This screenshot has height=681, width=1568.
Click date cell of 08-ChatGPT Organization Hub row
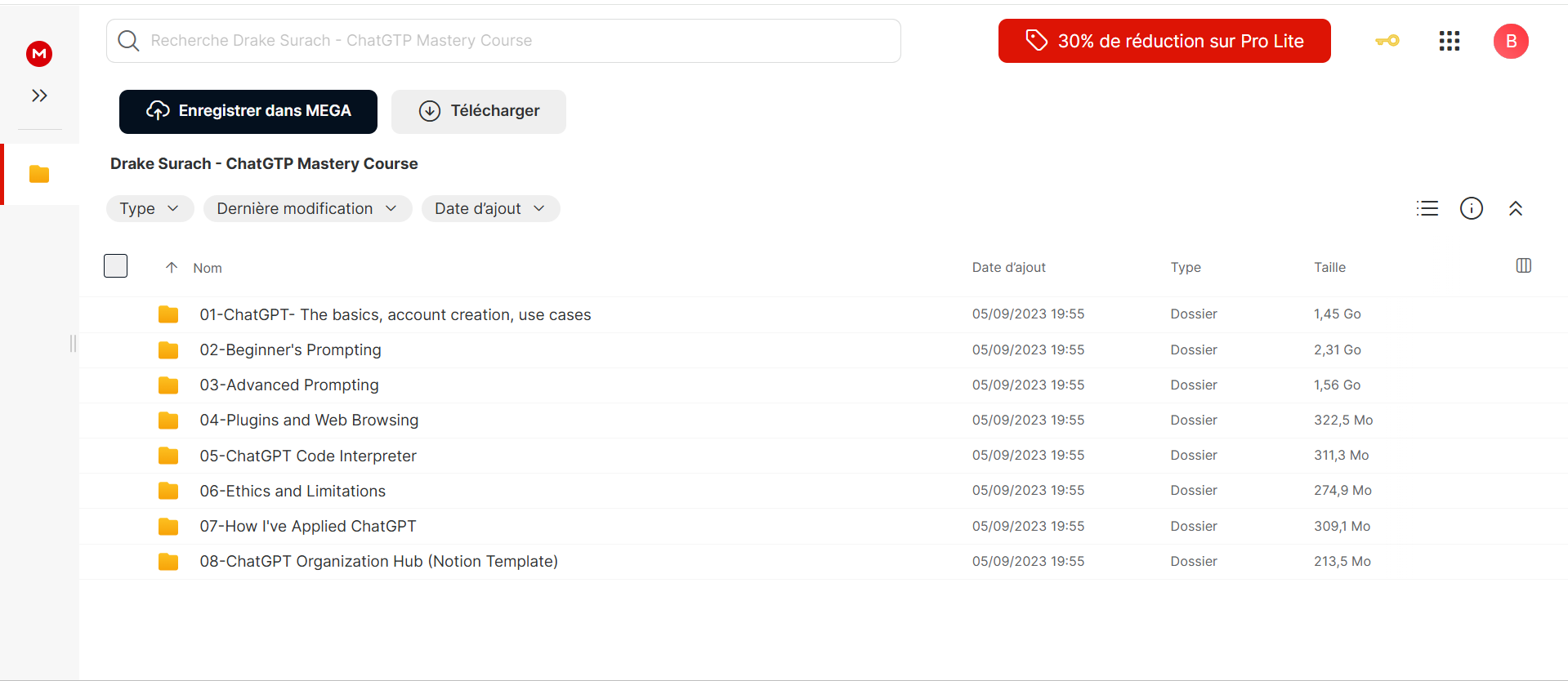1028,561
